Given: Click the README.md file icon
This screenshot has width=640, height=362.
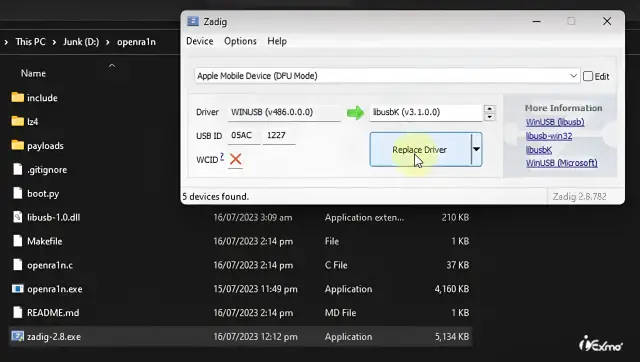Looking at the screenshot, I should (18, 313).
